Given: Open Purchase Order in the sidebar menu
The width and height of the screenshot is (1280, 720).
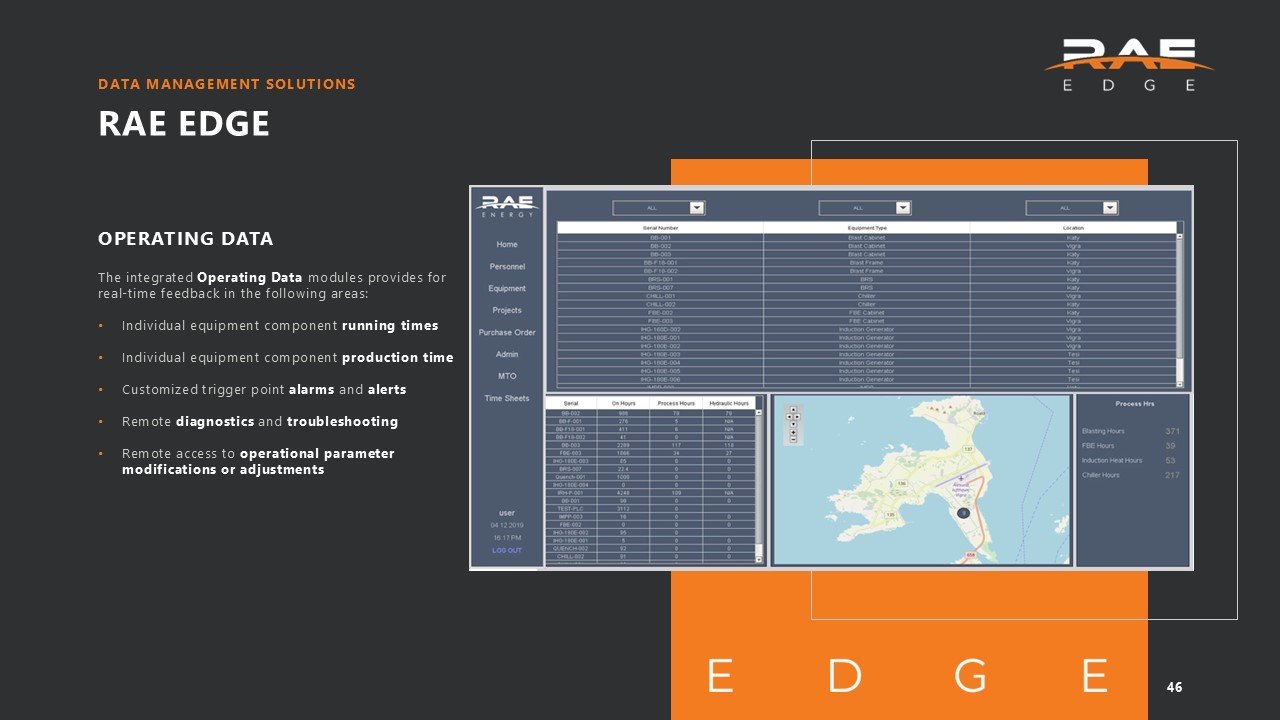Looking at the screenshot, I should coord(507,332).
